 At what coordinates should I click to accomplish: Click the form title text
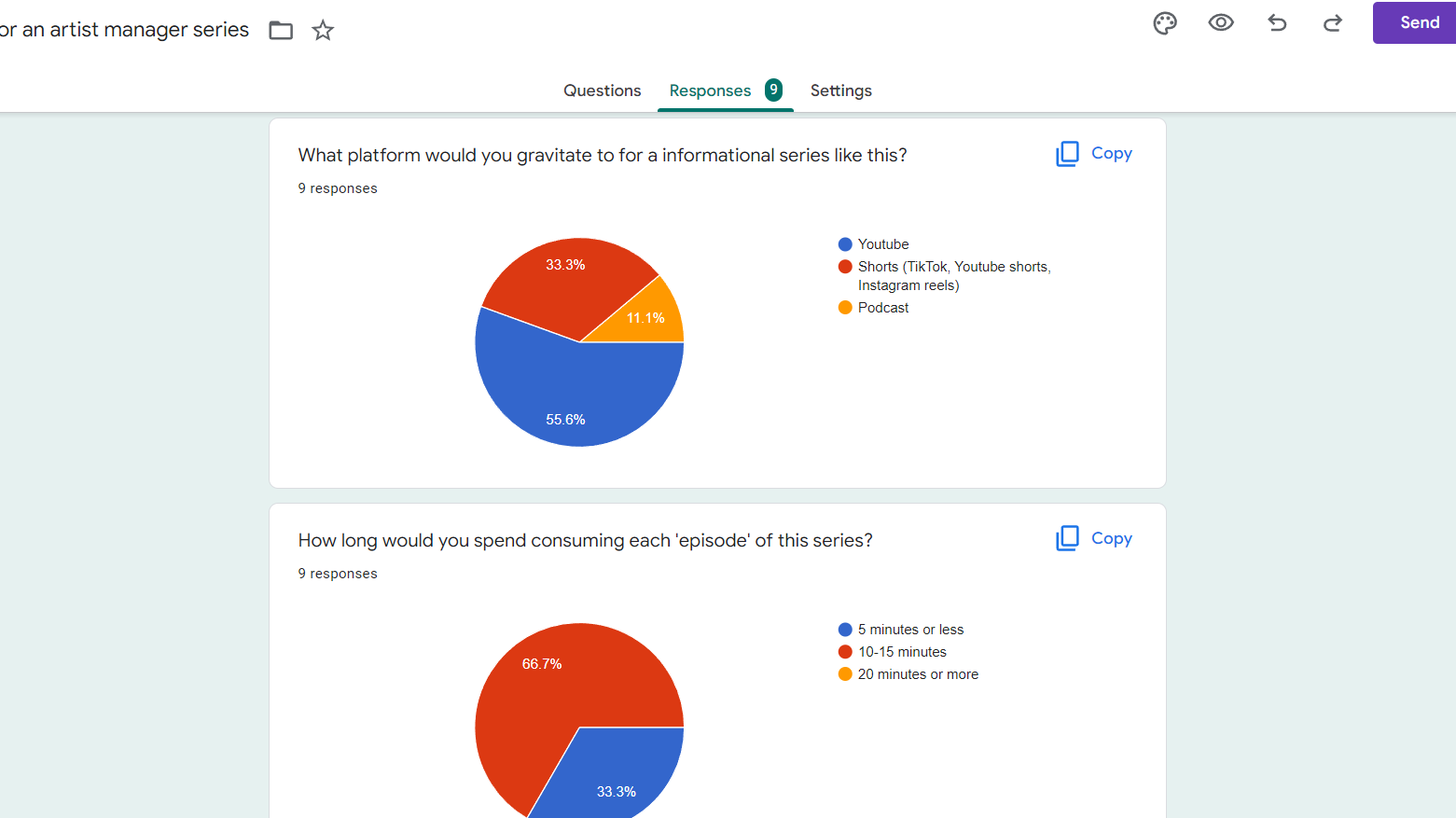pos(125,30)
